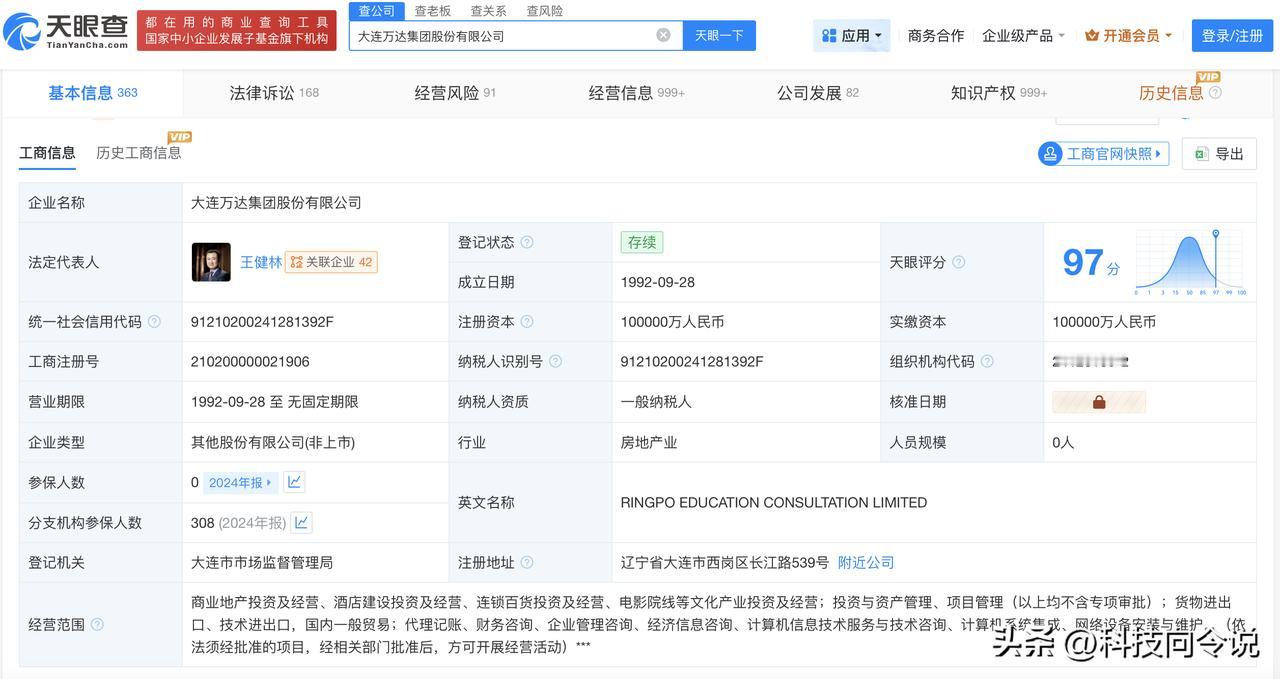Clear the search box with X icon
The width and height of the screenshot is (1280, 679).
tap(663, 35)
